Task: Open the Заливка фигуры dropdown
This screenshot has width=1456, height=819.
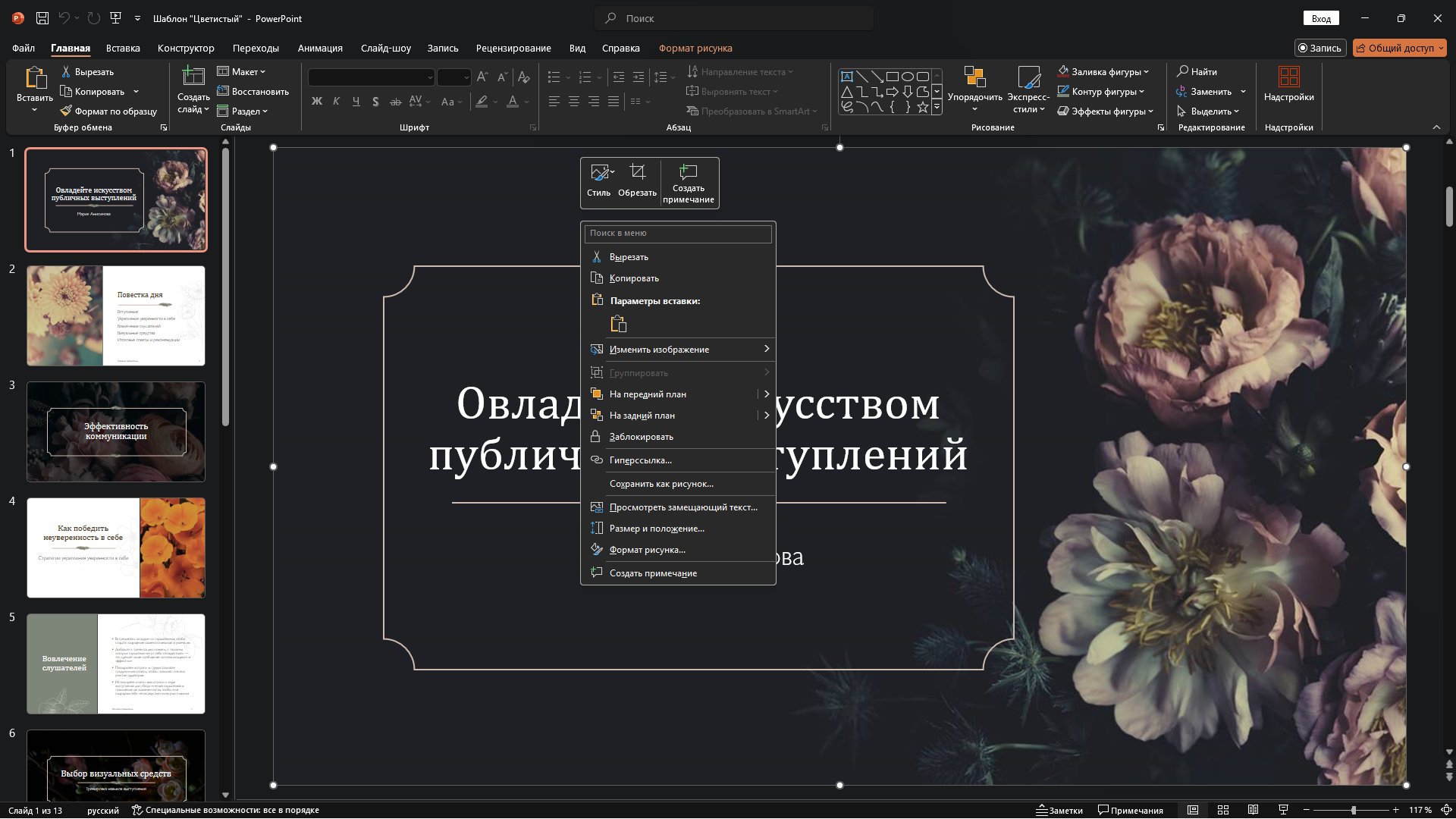Action: coord(1106,72)
